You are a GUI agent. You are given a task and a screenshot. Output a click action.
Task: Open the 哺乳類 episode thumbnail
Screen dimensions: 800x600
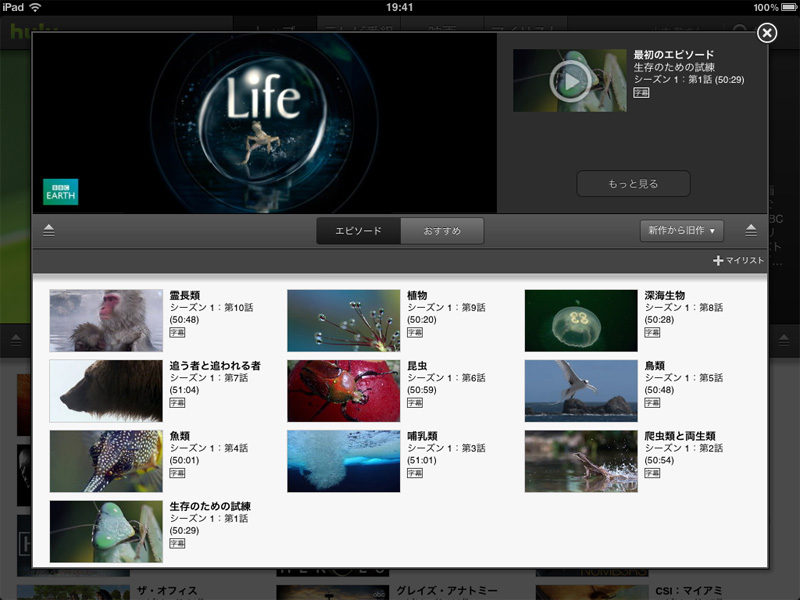tap(343, 461)
